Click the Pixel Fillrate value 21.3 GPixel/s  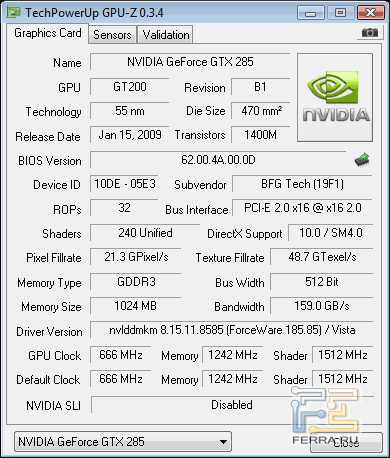click(x=136, y=257)
